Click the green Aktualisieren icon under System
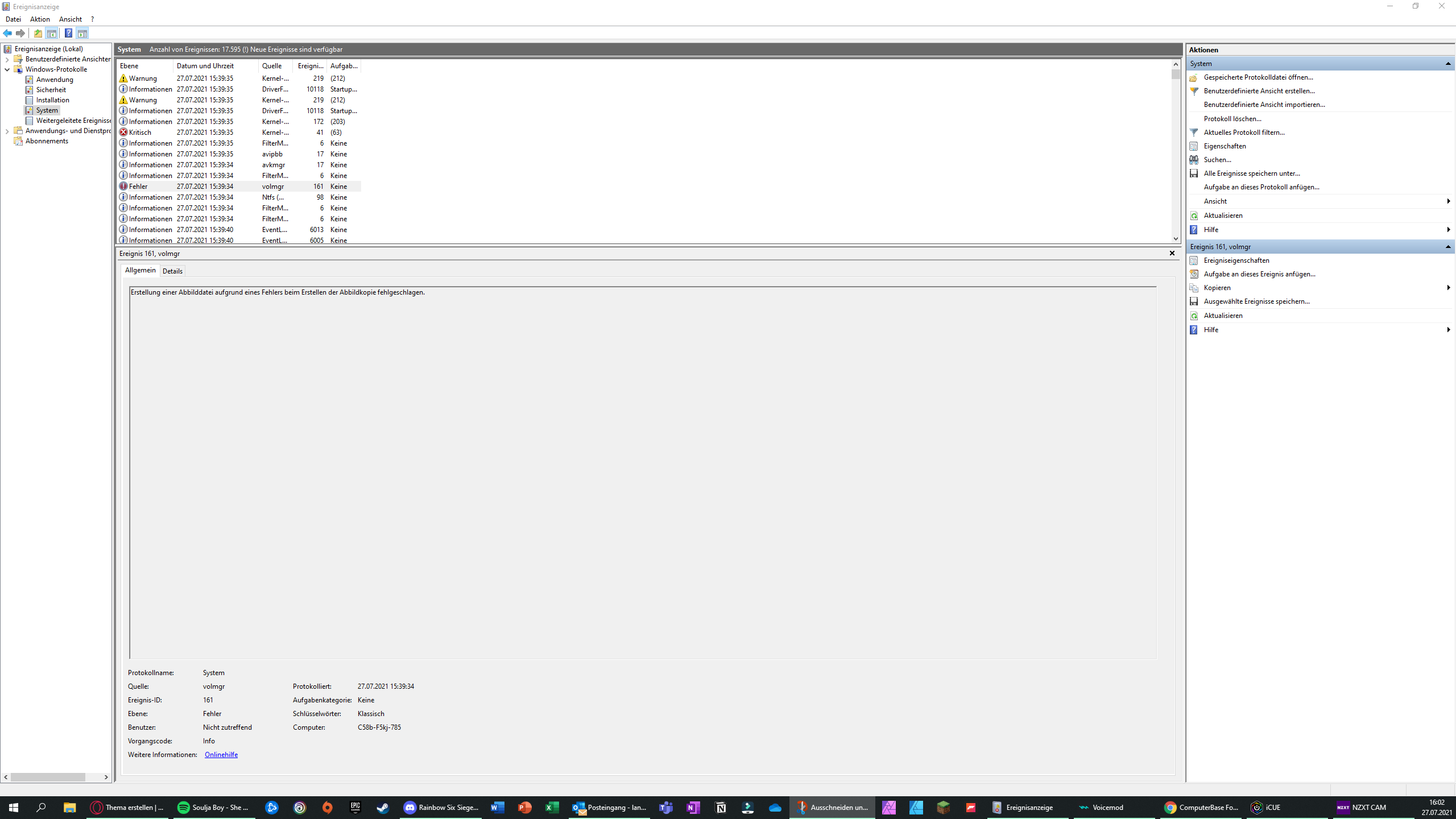This screenshot has height=819, width=1456. [1194, 216]
